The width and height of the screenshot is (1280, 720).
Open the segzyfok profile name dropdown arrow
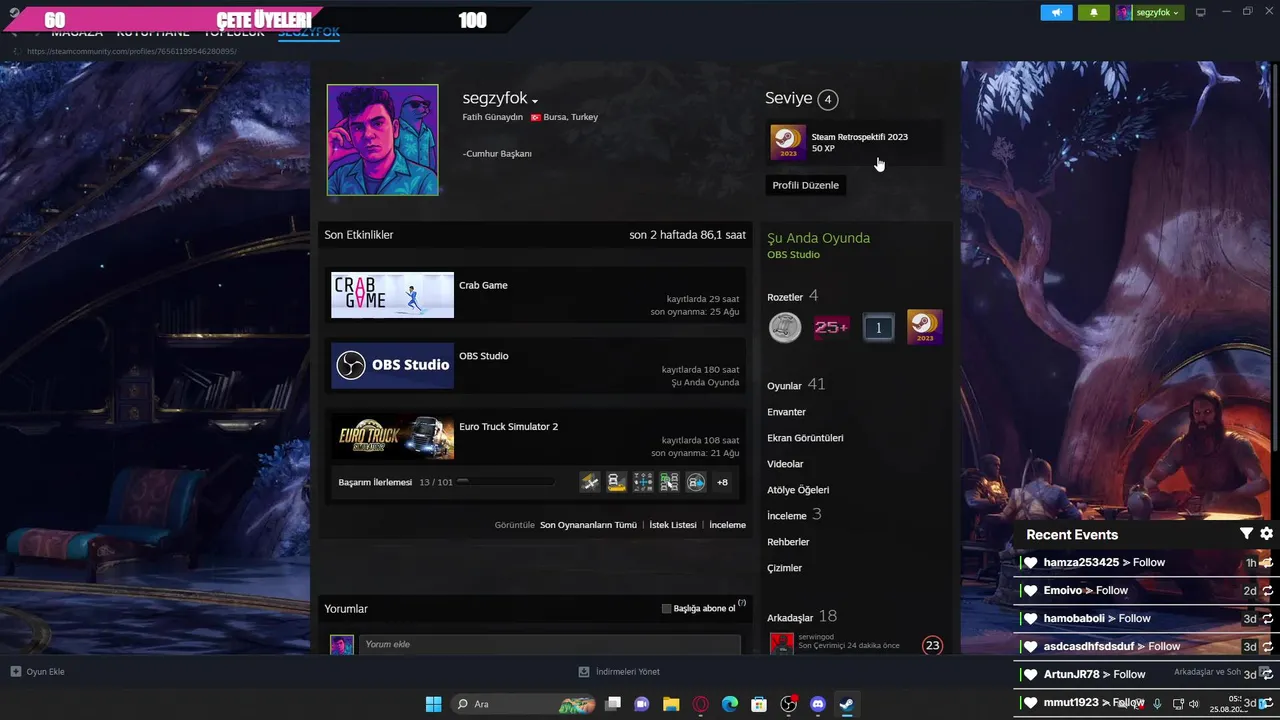535,101
